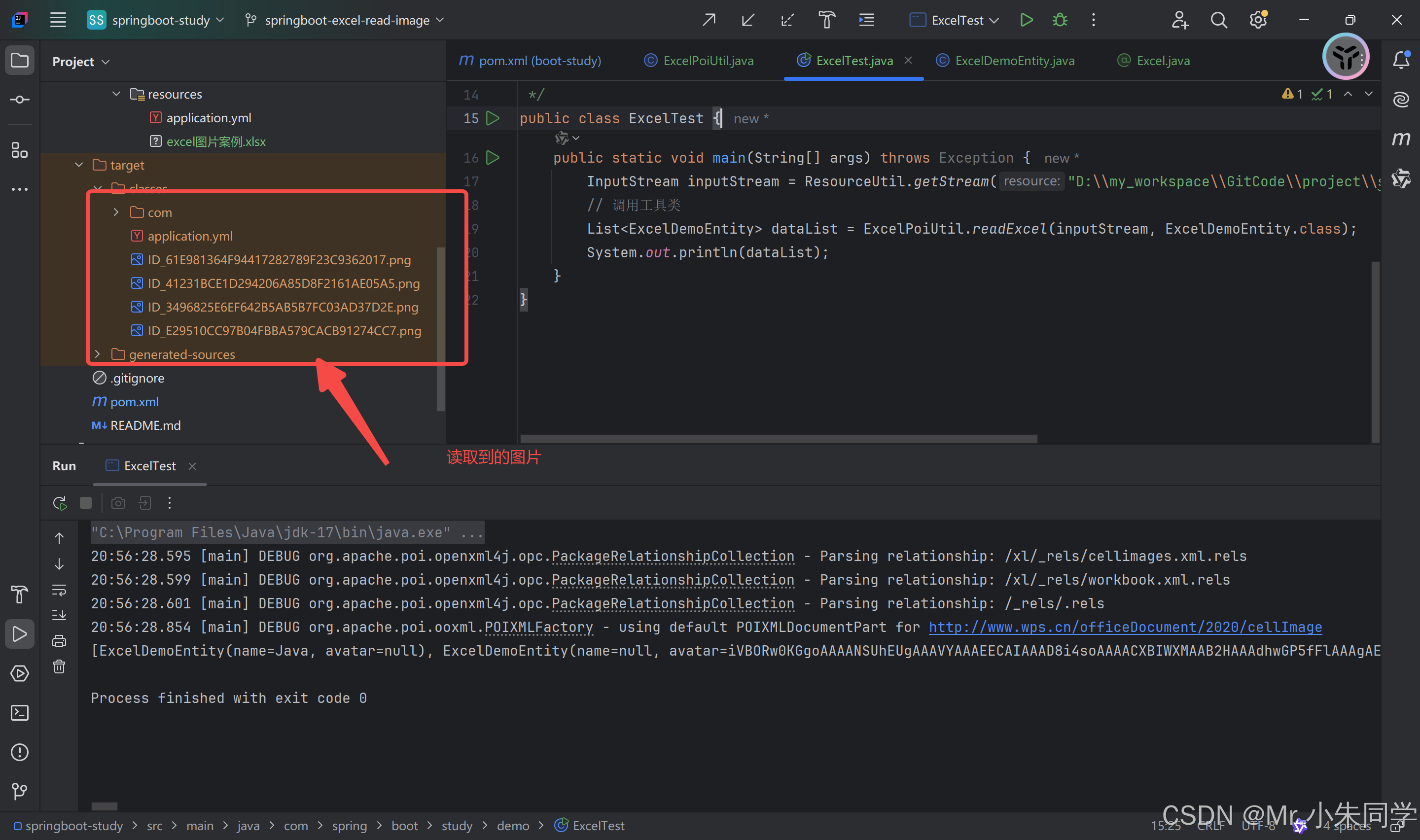Viewport: 1420px width, 840px height.
Task: Expand the com folder under classes
Action: 116,211
